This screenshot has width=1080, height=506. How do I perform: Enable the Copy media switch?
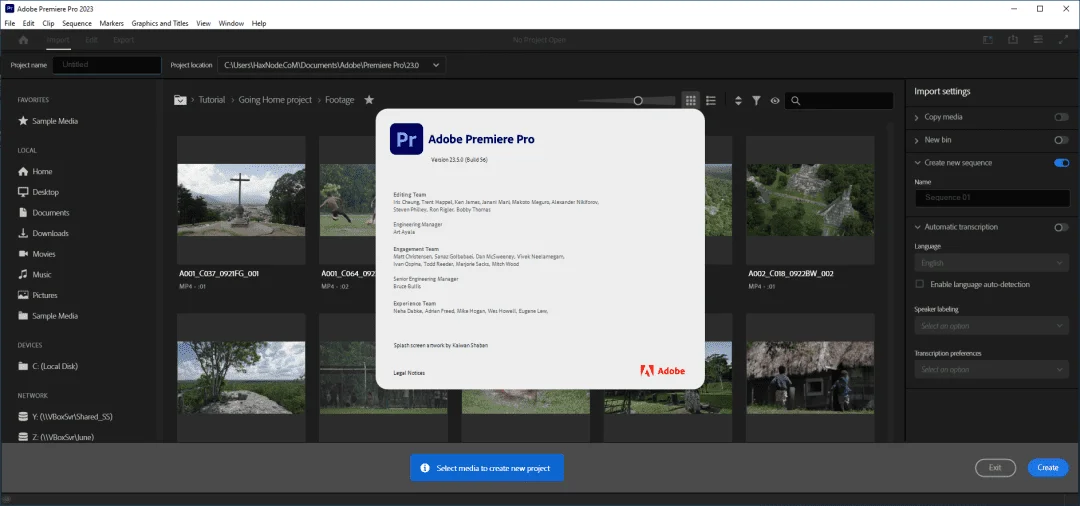(1061, 117)
